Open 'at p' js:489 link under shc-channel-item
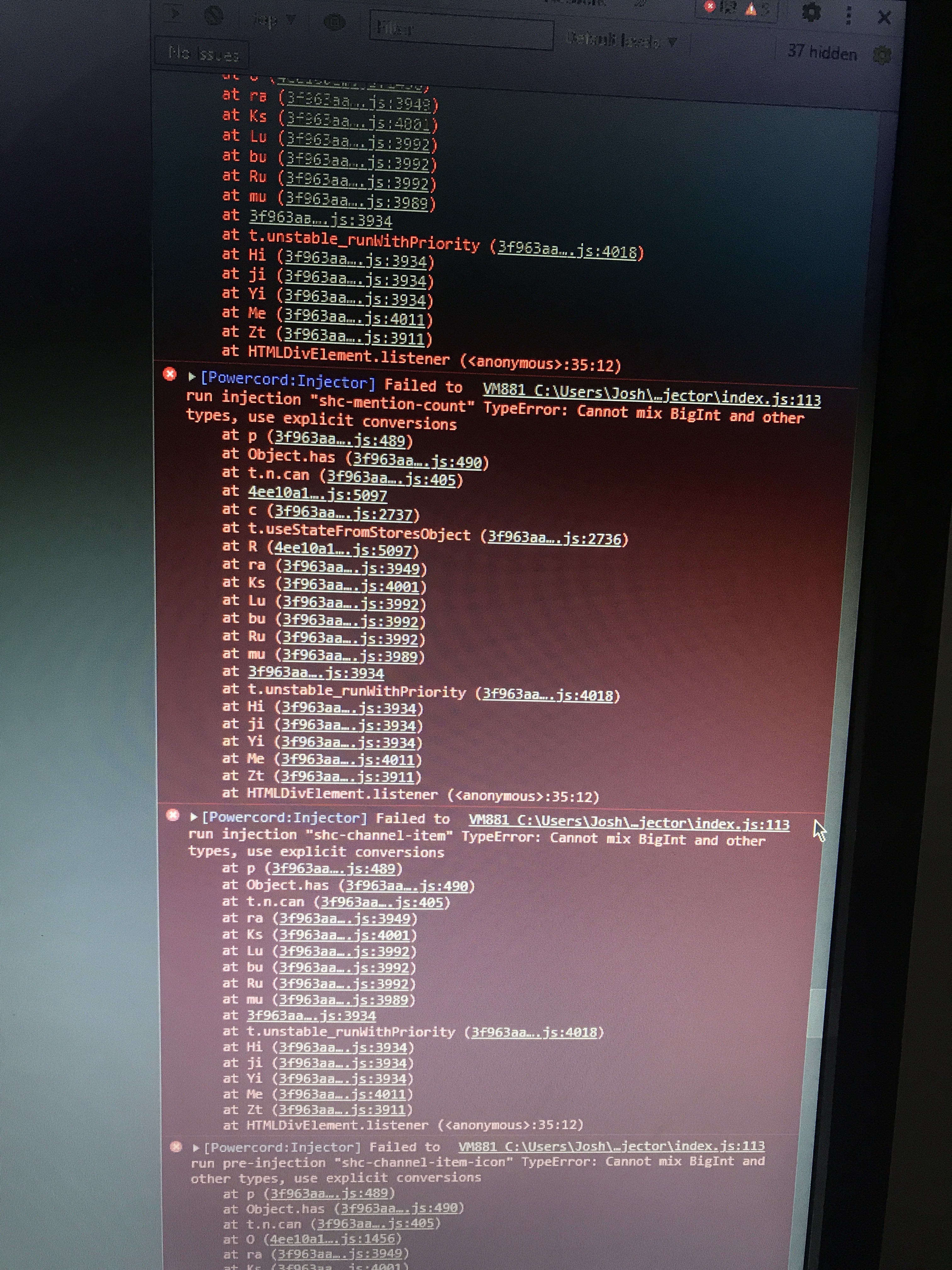The width and height of the screenshot is (952, 1270). [x=334, y=869]
